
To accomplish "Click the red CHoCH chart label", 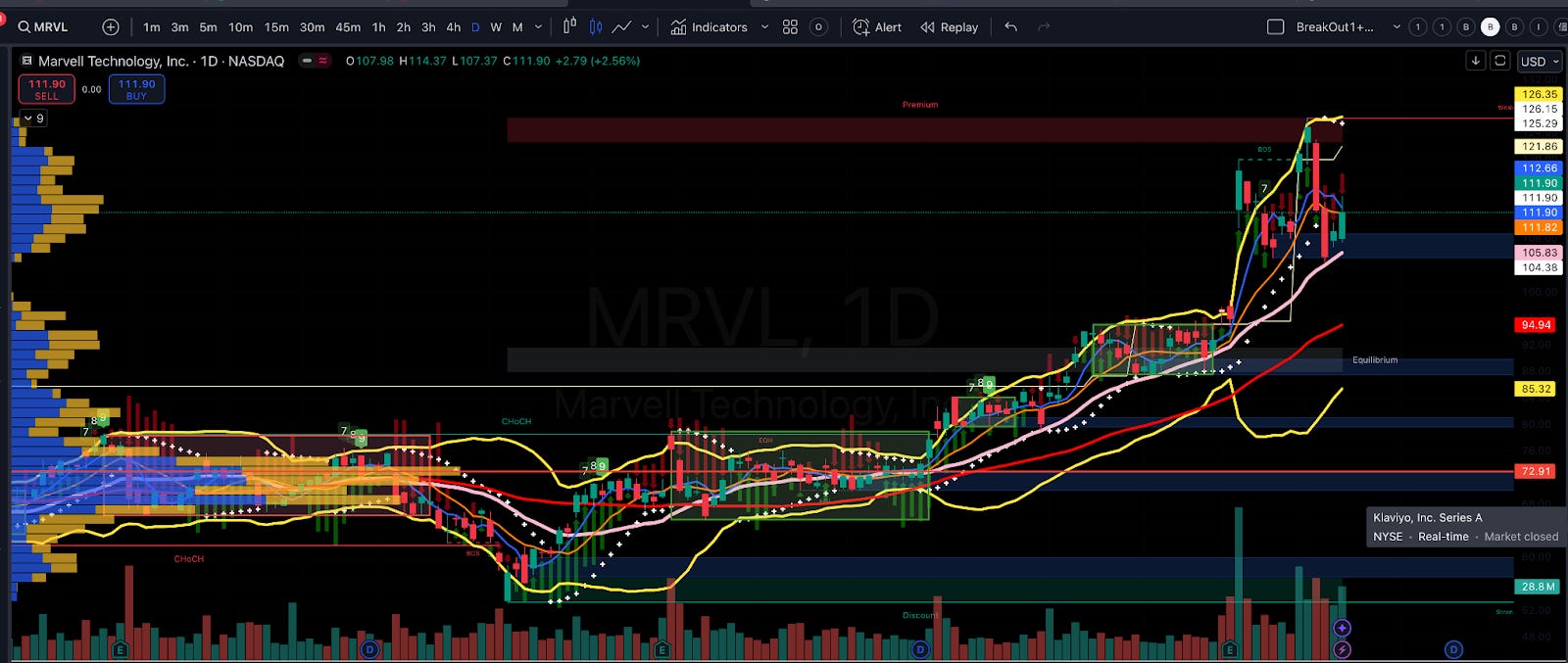I will point(189,558).
